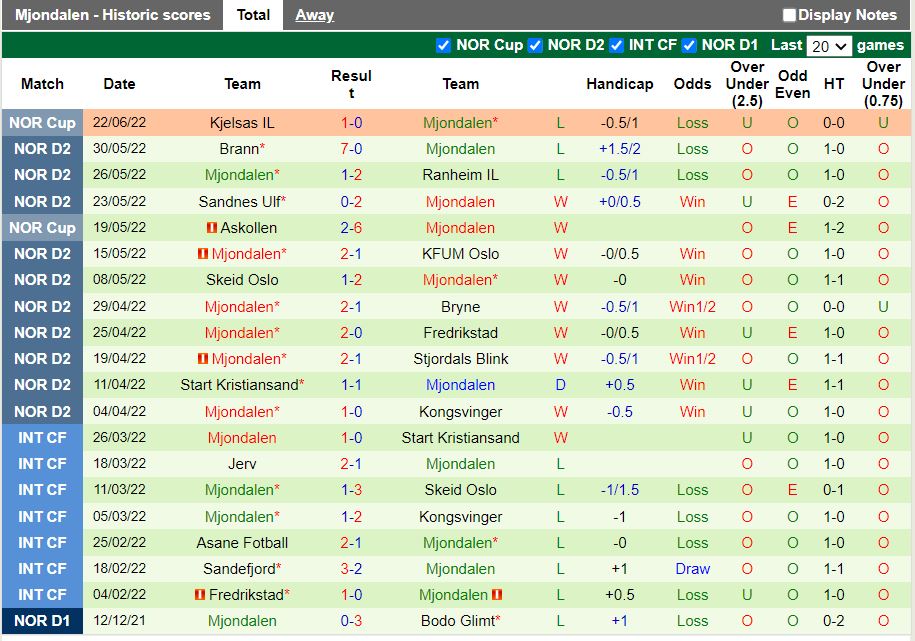This screenshot has height=641, width=915.
Task: Click red card icon beside Mjondalen on 19/04/22
Action: (202, 358)
